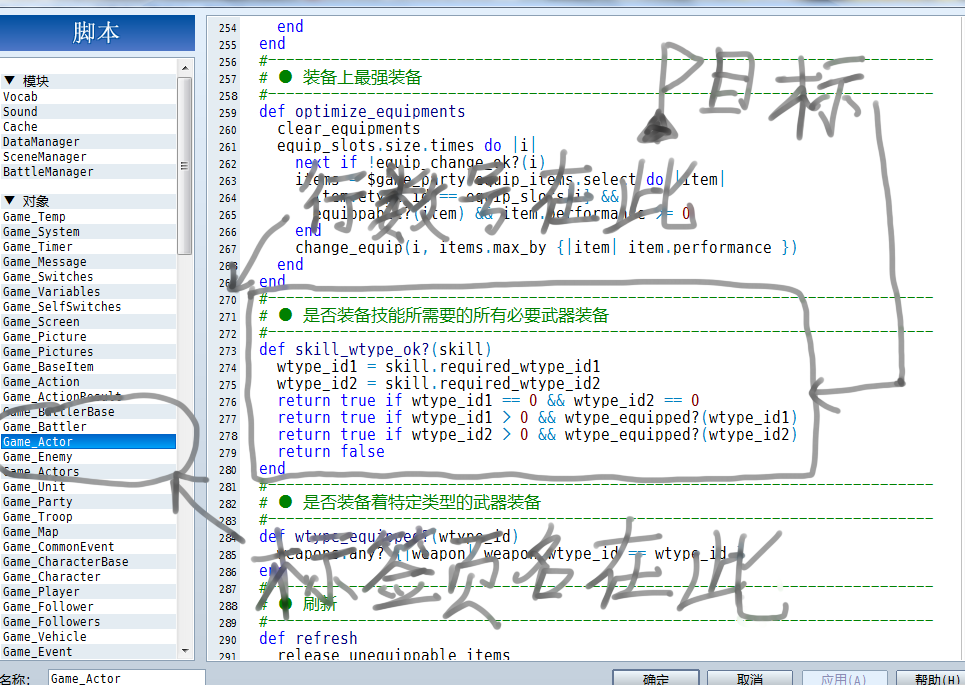
Task: Click the script list scroll-up arrow
Action: (185, 66)
